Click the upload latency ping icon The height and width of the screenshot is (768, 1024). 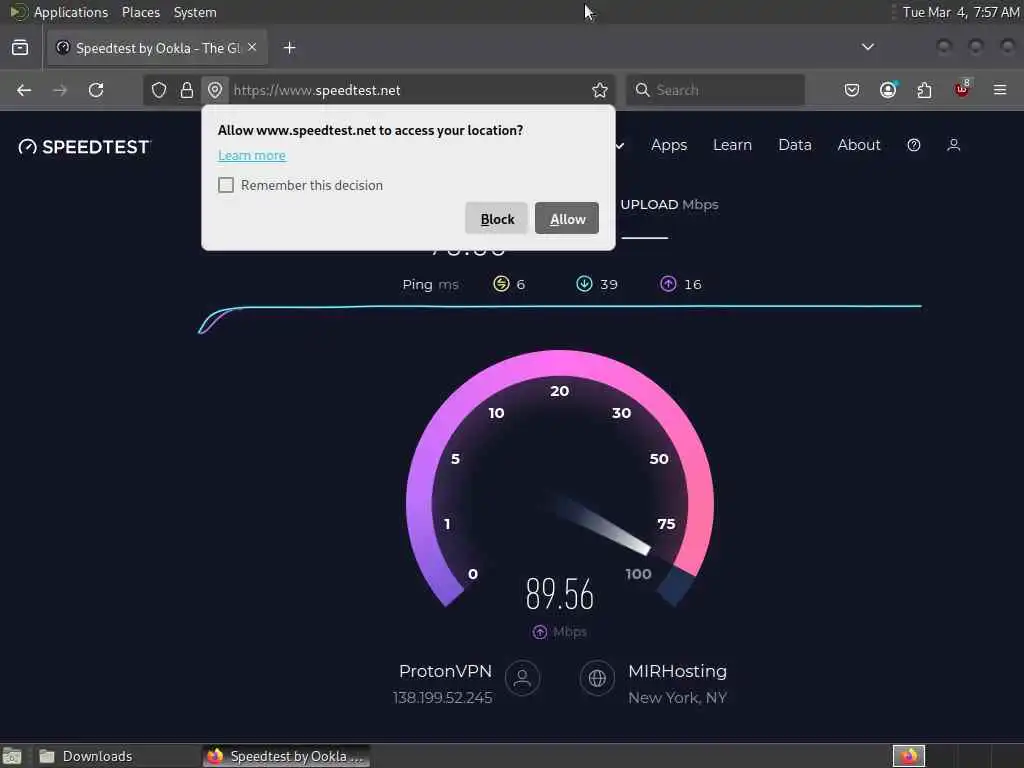[x=668, y=283]
